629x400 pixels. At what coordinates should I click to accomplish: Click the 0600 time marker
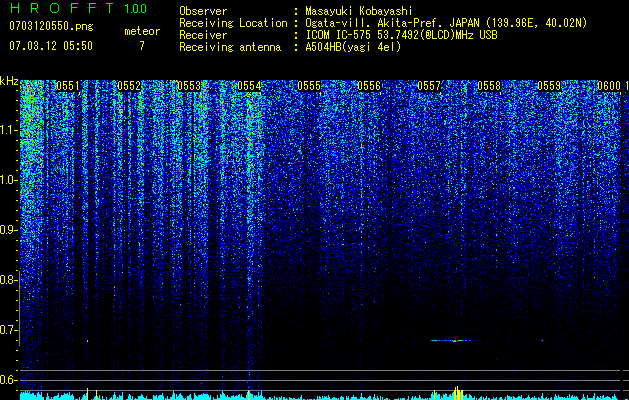[x=609, y=86]
